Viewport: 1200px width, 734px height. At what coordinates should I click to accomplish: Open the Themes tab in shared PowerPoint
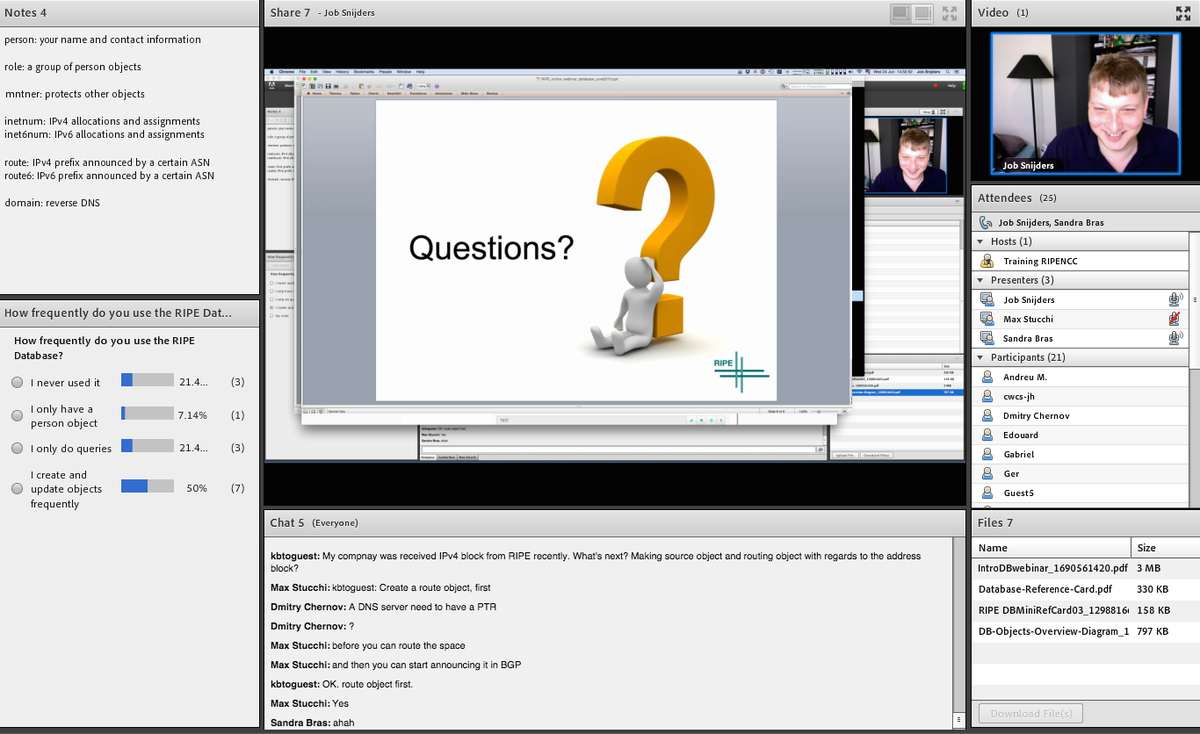coord(336,93)
